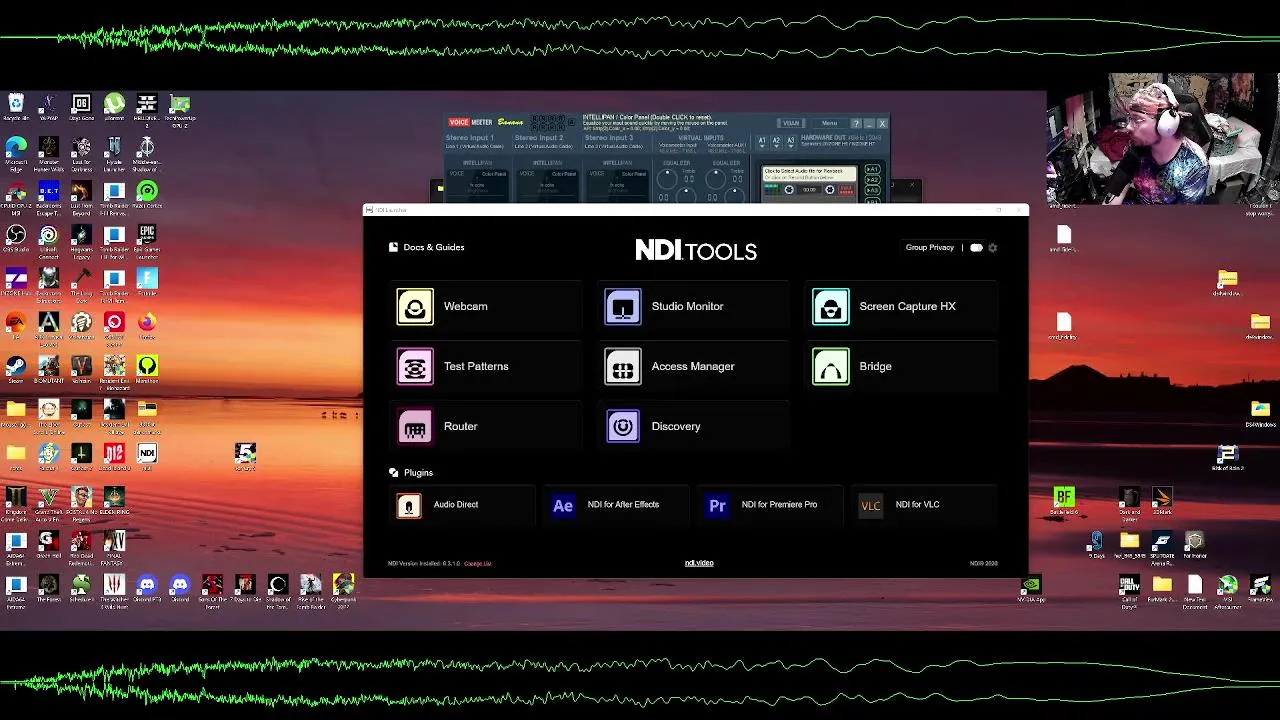Select NDI for VLC plugin
Viewport: 1280px width, 720px height.
[x=924, y=505]
